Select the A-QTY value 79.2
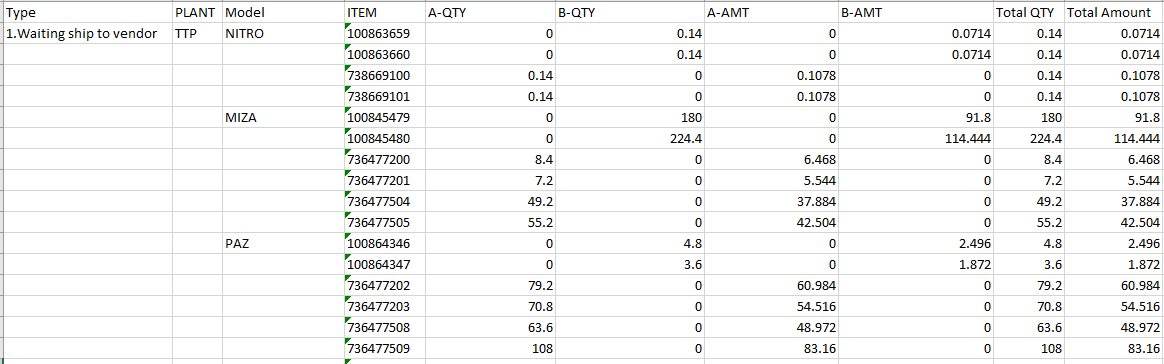 [x=490, y=285]
